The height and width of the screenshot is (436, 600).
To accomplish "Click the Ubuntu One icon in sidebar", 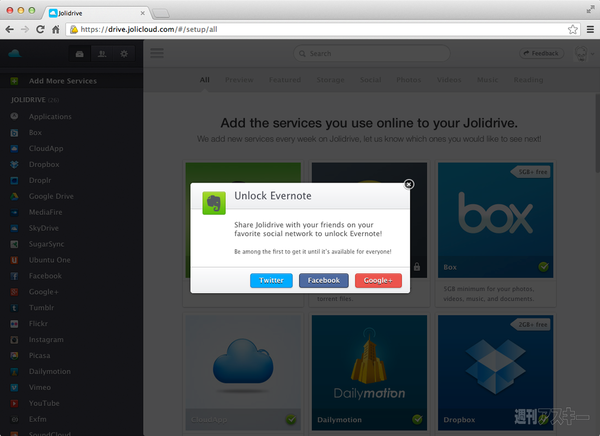I will tap(14, 260).
